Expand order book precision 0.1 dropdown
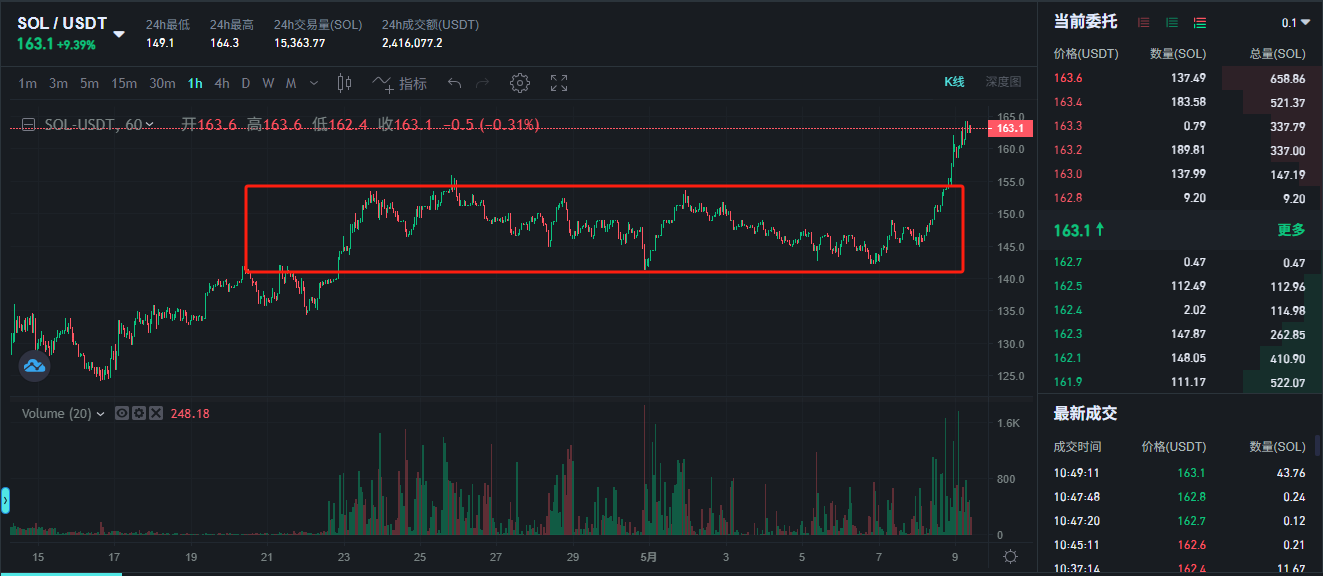The image size is (1323, 576). coord(1296,22)
